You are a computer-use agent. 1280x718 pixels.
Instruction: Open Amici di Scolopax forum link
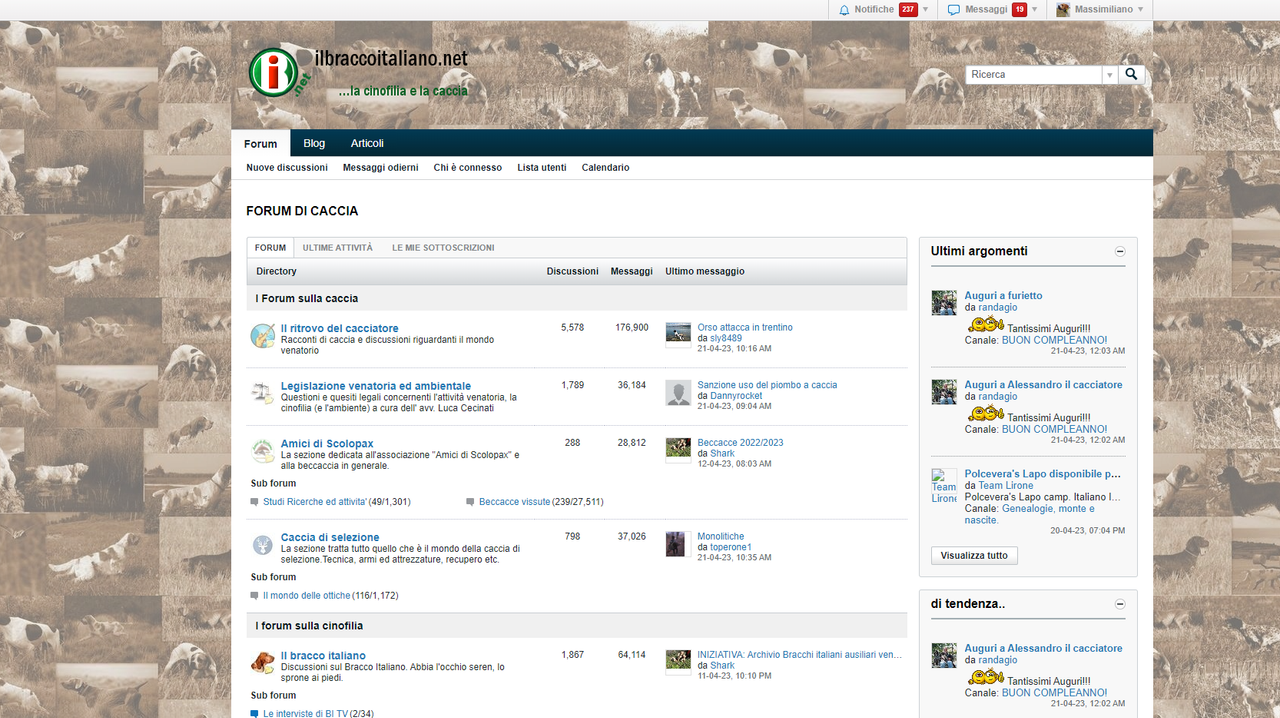(x=327, y=444)
